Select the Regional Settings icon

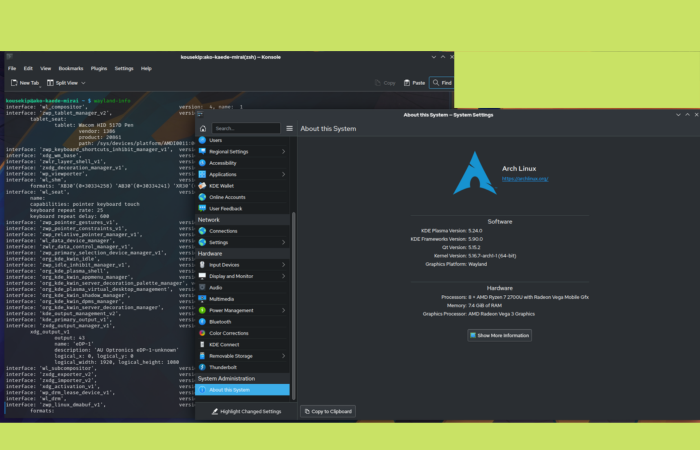pyautogui.click(x=202, y=151)
